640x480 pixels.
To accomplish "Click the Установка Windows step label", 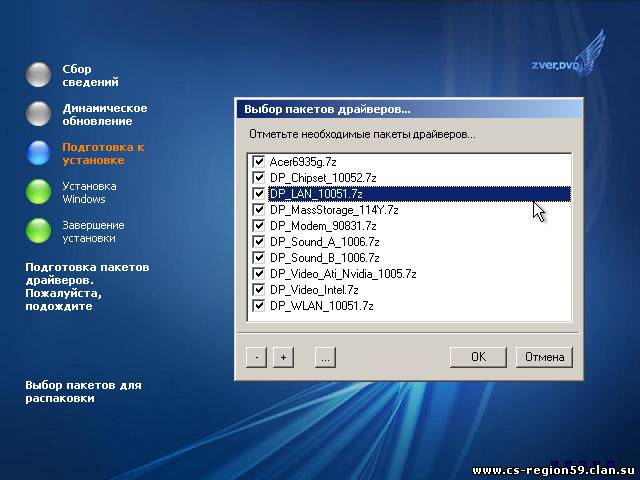I will click(x=89, y=193).
